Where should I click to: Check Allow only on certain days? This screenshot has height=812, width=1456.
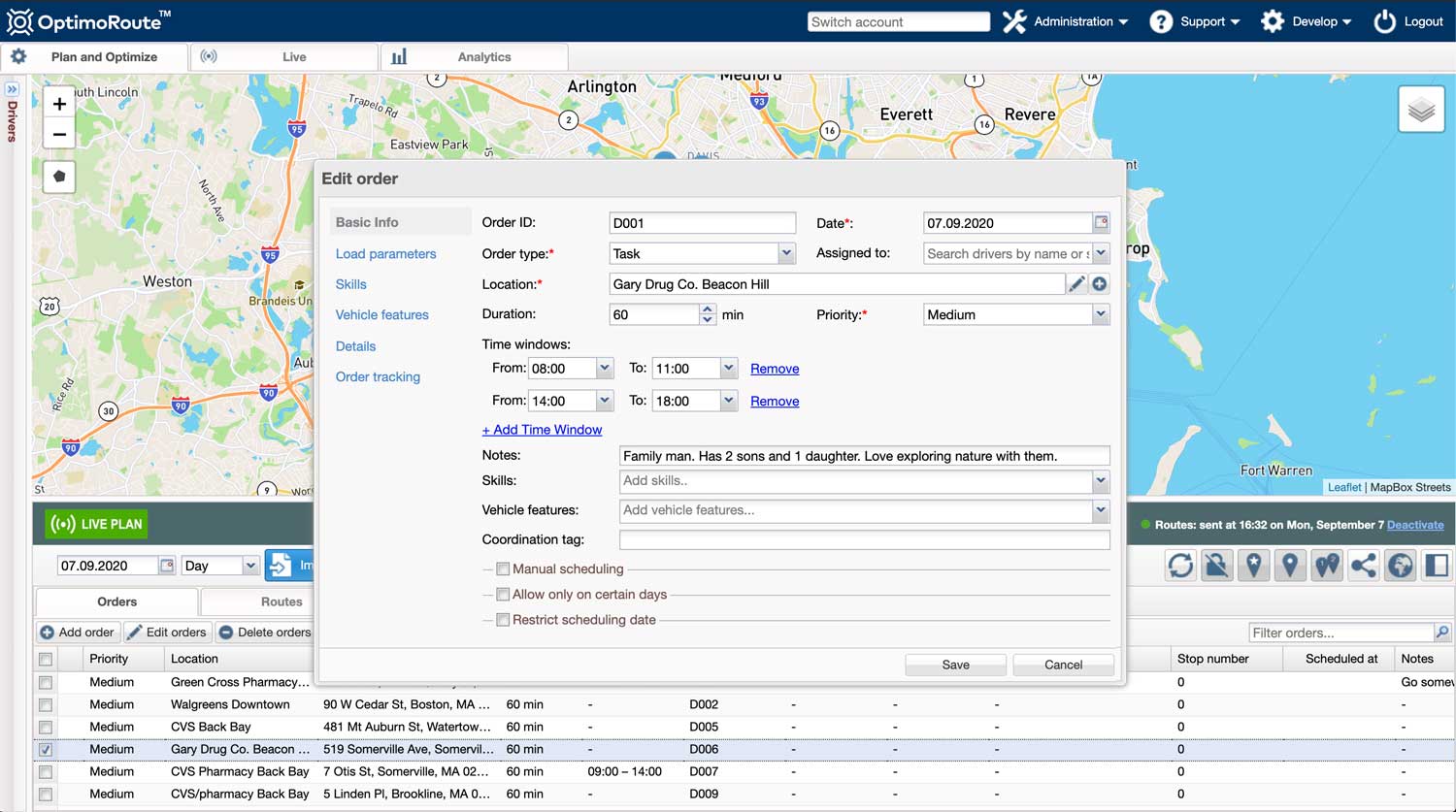(503, 594)
